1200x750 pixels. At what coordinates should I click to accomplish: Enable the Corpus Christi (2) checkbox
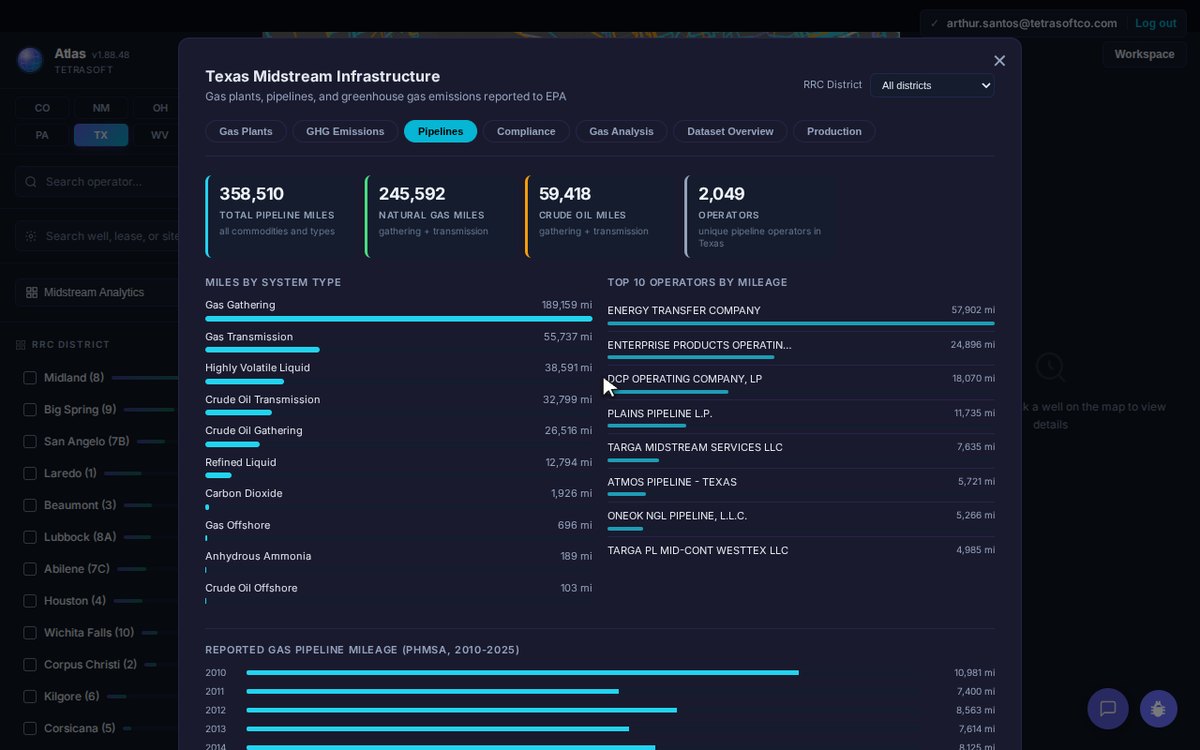[30, 665]
